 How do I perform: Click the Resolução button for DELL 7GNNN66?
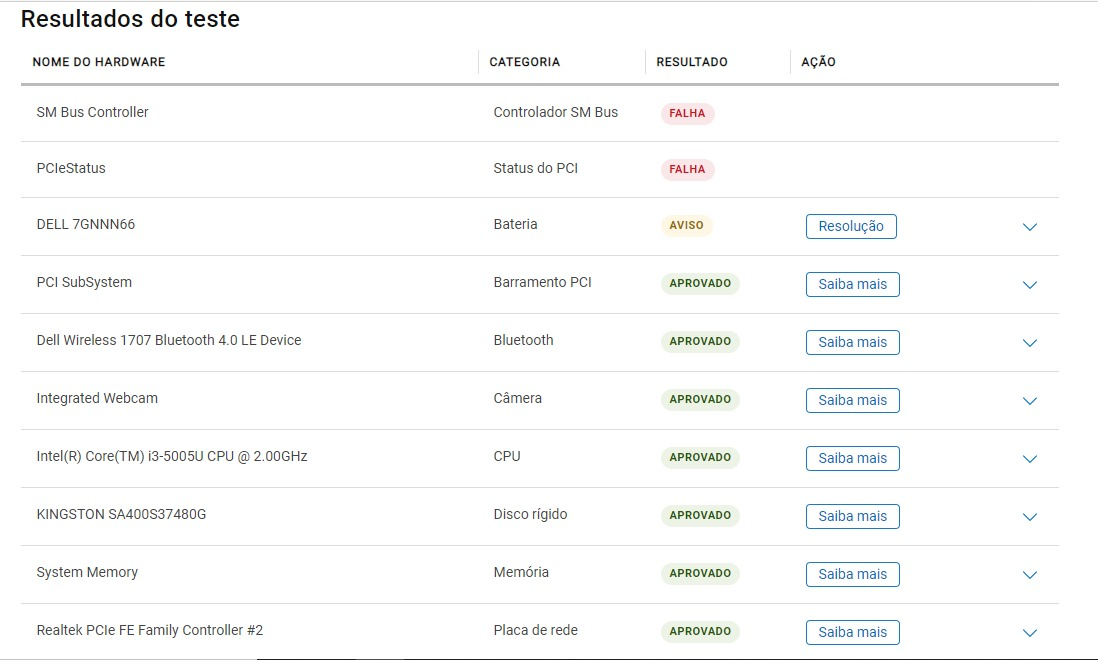pos(851,226)
